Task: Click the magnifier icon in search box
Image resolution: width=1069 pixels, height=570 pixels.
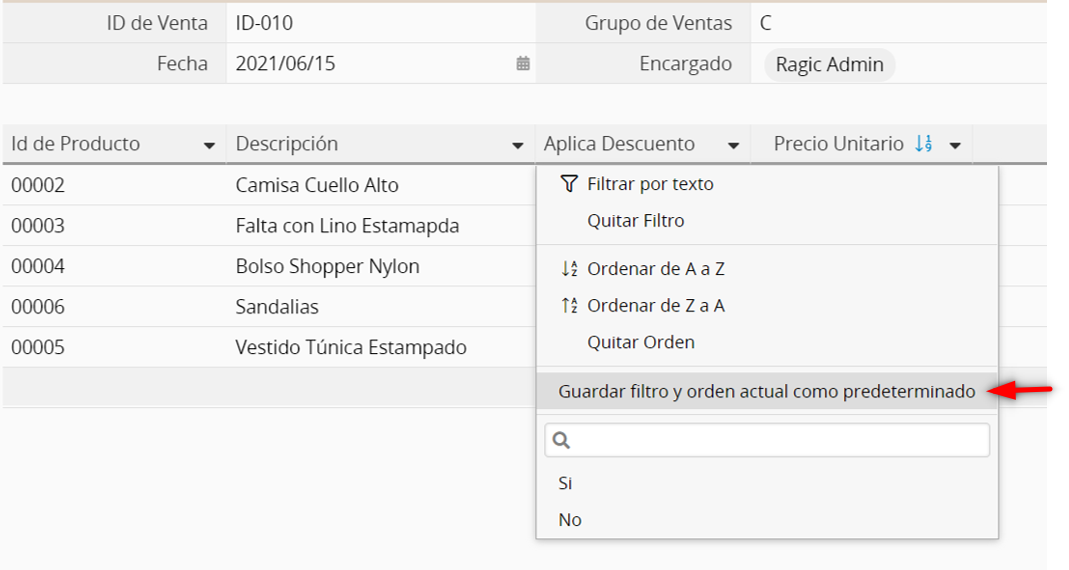Action: pyautogui.click(x=561, y=440)
